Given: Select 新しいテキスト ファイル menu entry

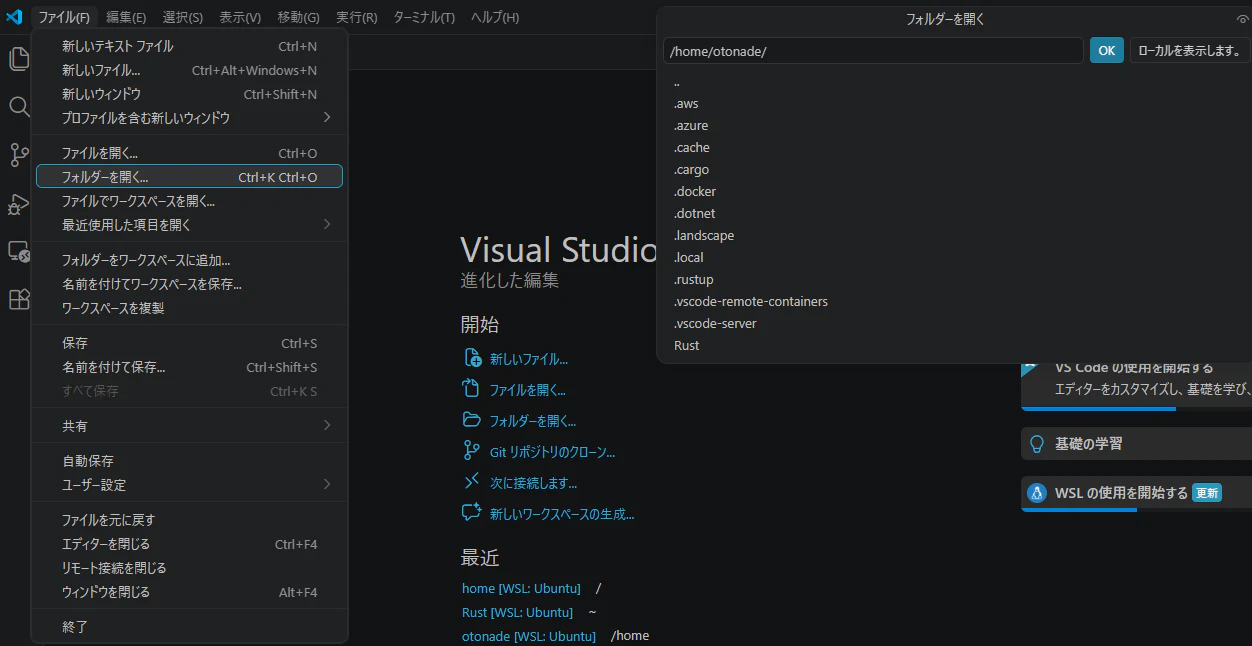Looking at the screenshot, I should pyautogui.click(x=190, y=46).
